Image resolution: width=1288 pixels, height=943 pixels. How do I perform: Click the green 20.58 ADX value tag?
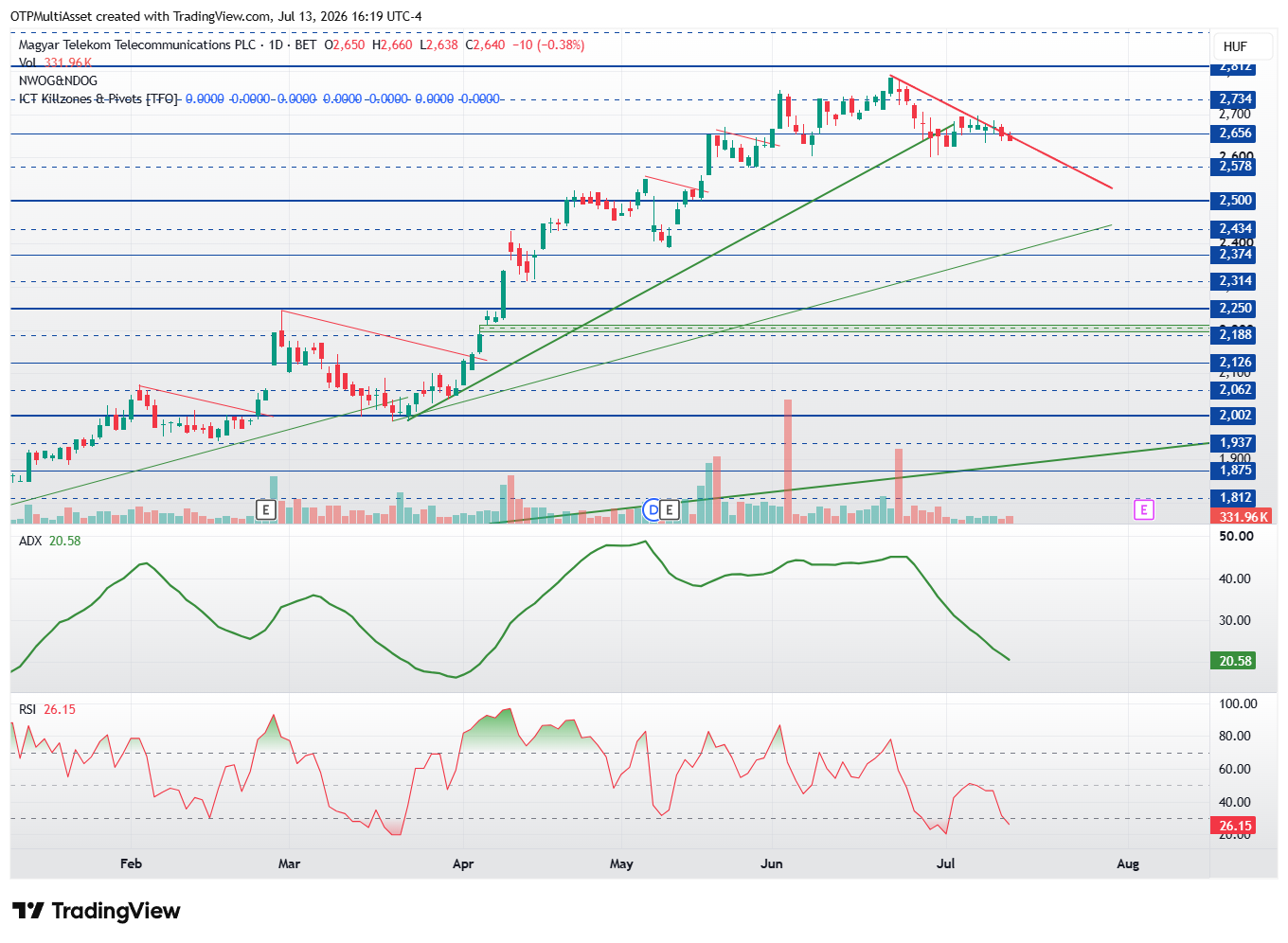coord(1233,661)
